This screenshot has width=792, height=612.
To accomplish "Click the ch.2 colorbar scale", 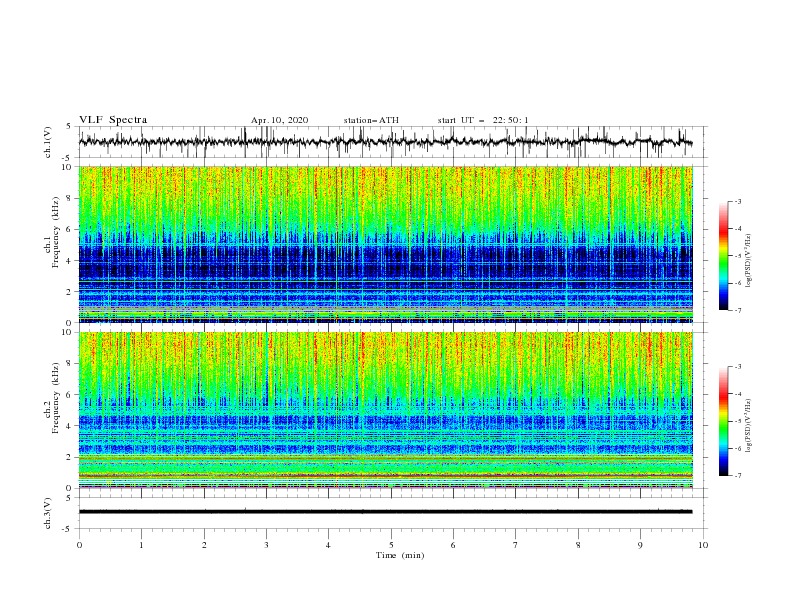I will tap(723, 421).
